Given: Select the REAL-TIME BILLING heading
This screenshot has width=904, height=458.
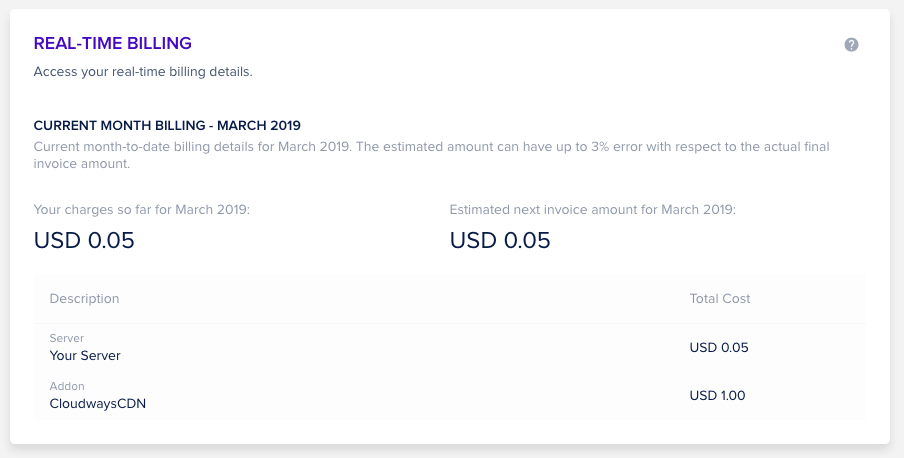Looking at the screenshot, I should 112,43.
